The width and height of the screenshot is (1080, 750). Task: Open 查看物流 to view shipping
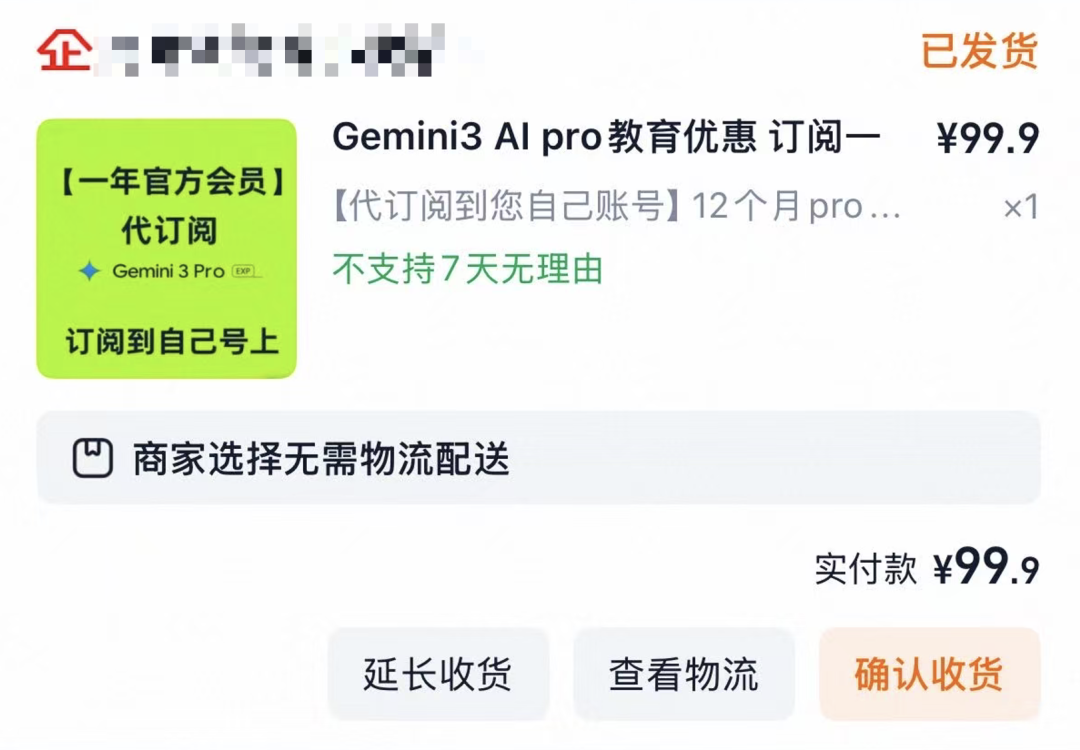tap(683, 675)
